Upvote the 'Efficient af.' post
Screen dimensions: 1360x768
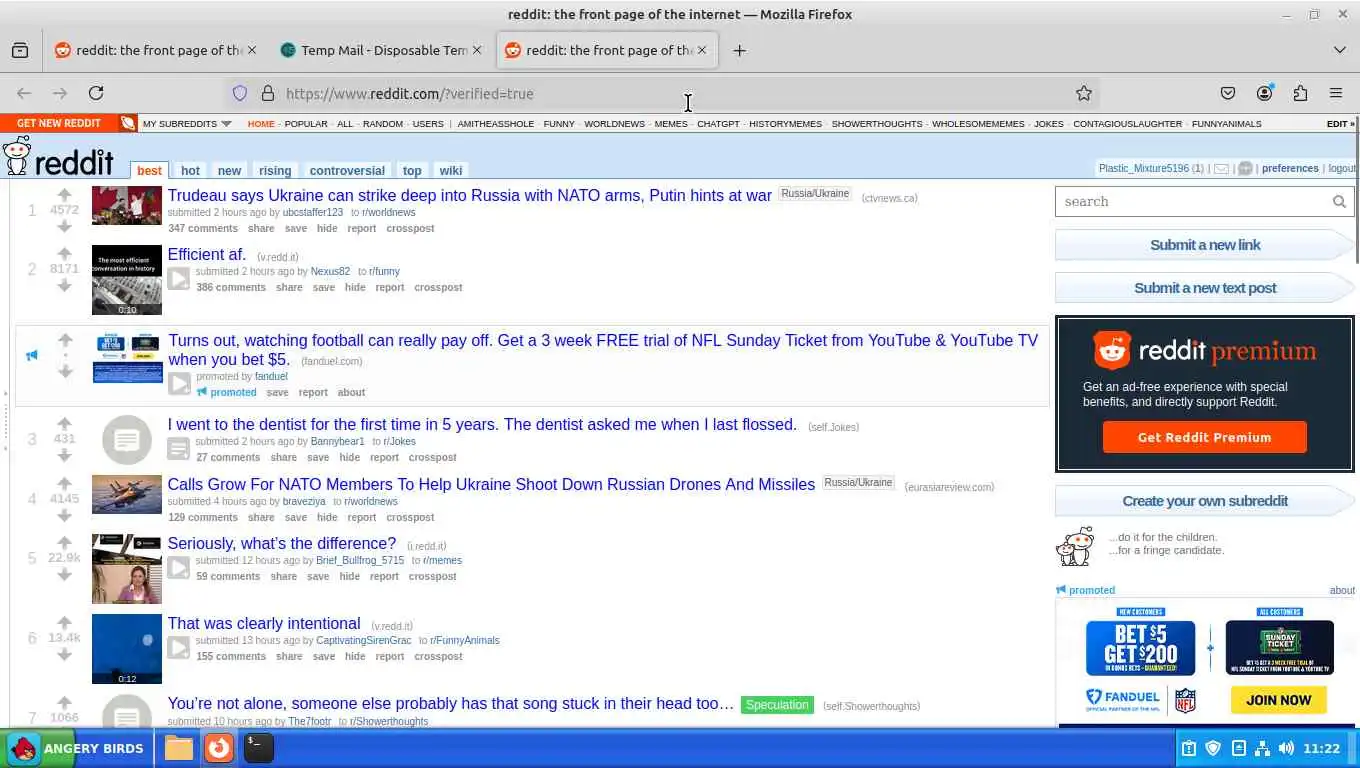click(64, 254)
